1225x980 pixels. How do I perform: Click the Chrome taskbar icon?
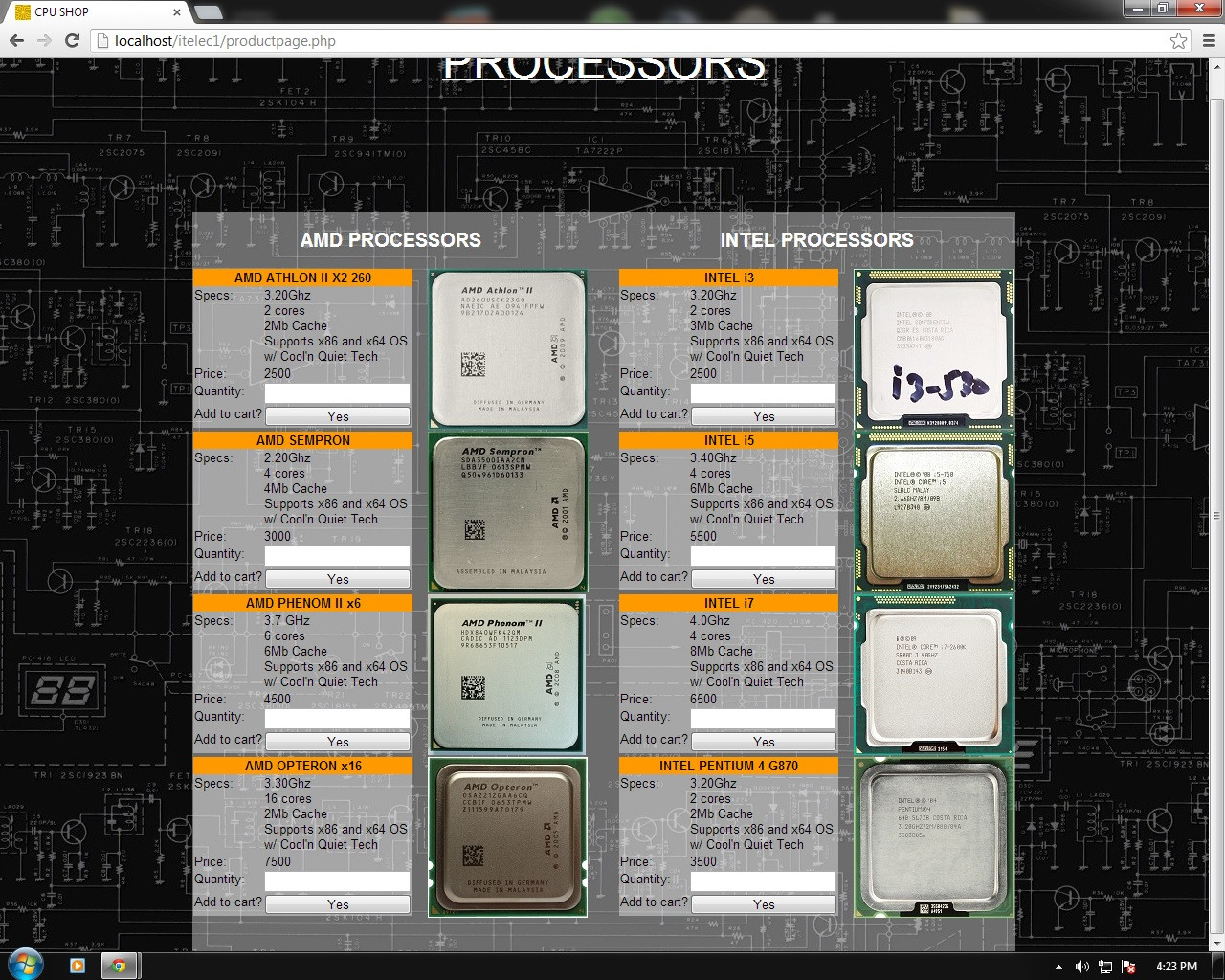[x=119, y=966]
